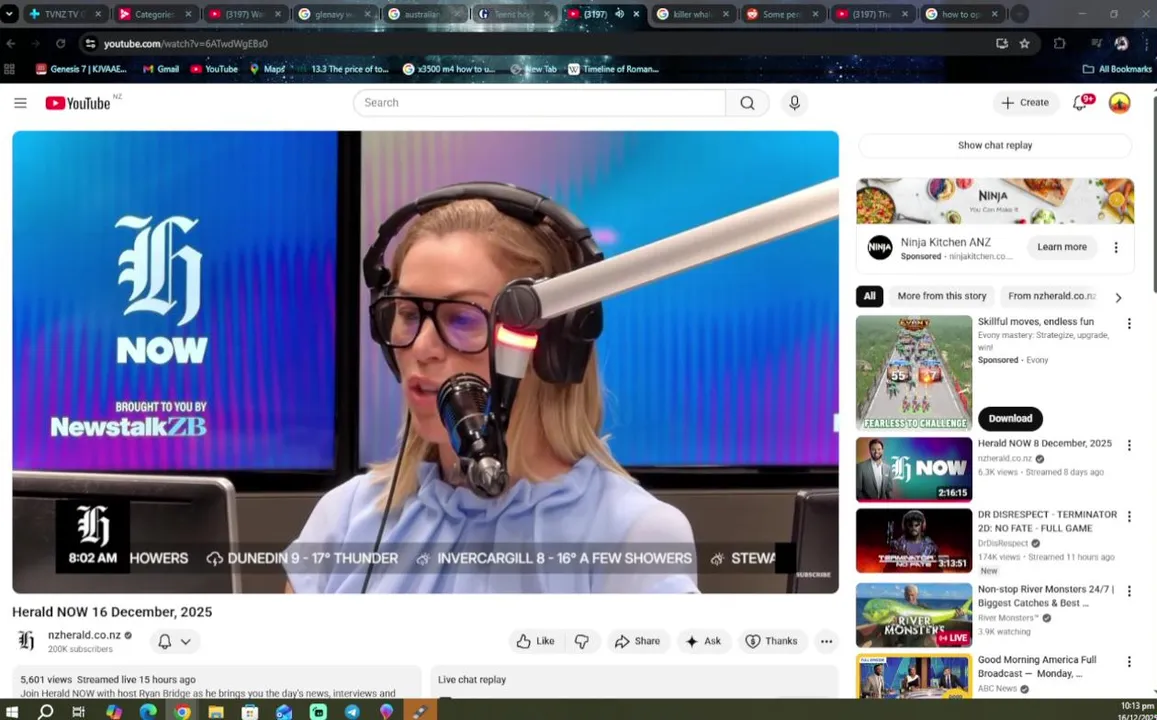Open options for DR DISRESPECT video
This screenshot has width=1157, height=720.
tap(1129, 516)
